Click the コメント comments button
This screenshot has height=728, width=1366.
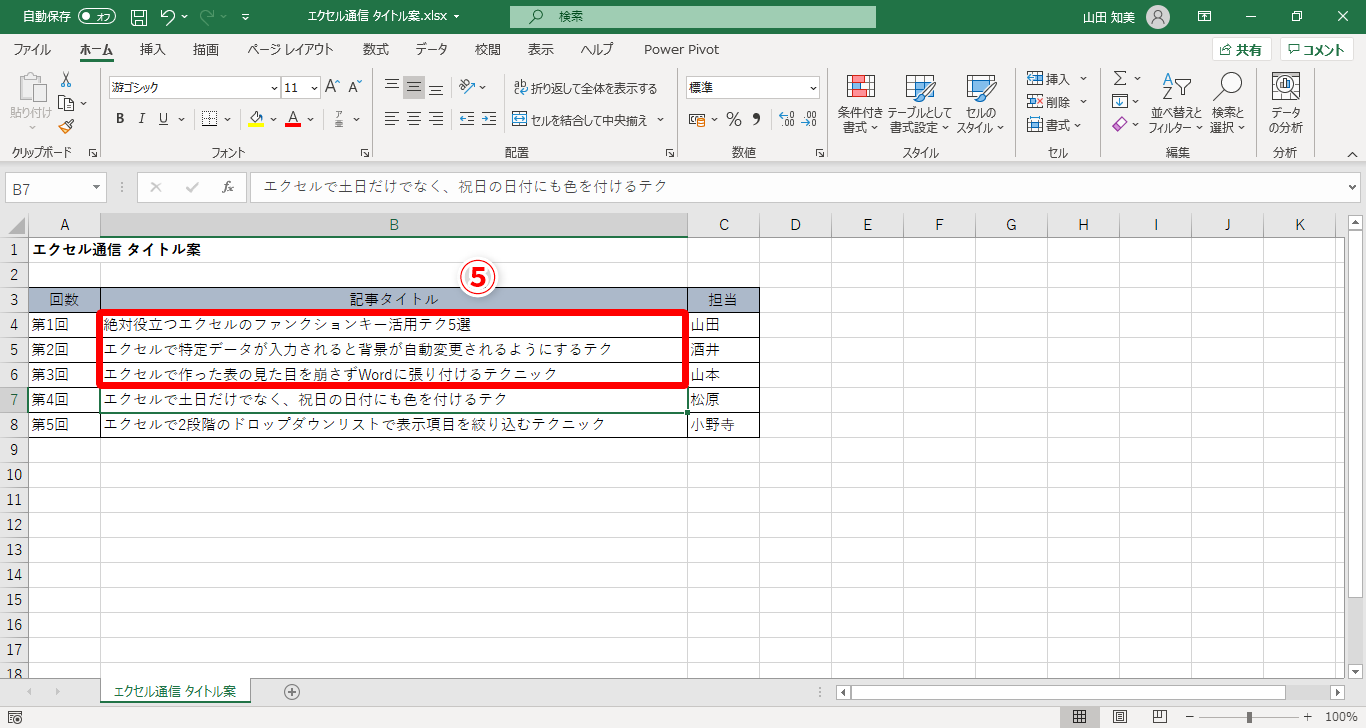[1317, 50]
